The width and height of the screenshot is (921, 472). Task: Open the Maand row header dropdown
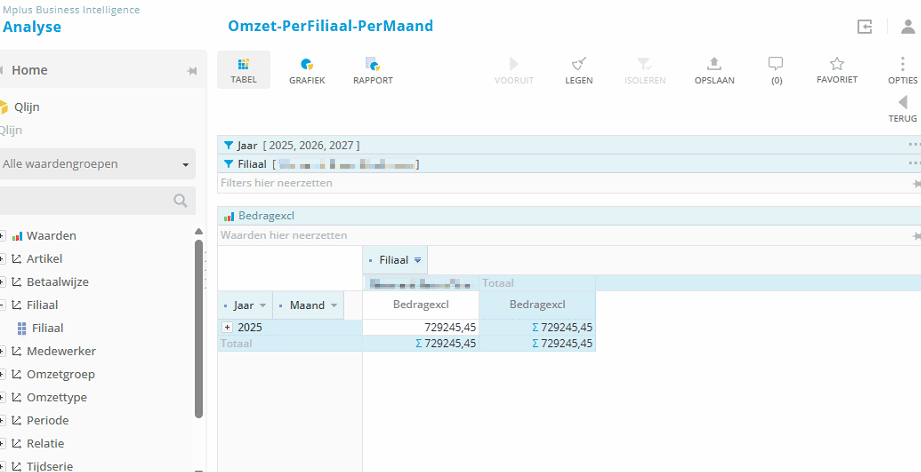click(334, 305)
